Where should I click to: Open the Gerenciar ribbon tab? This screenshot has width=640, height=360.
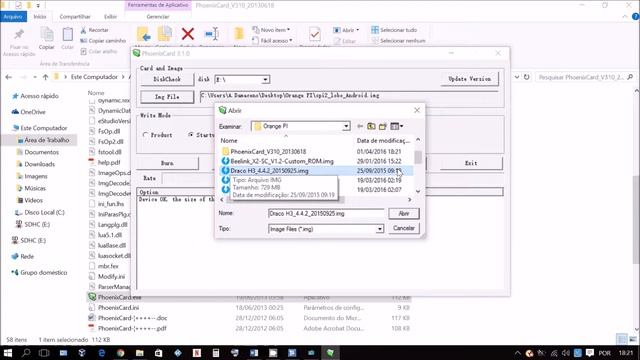158,17
